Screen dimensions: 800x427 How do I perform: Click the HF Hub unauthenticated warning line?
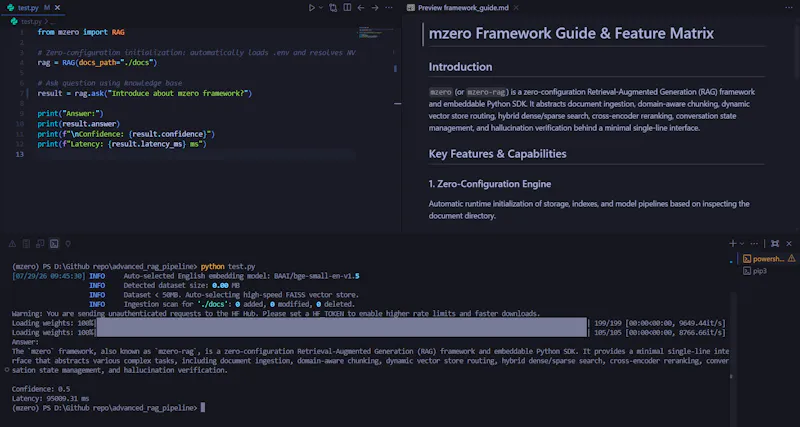point(276,314)
